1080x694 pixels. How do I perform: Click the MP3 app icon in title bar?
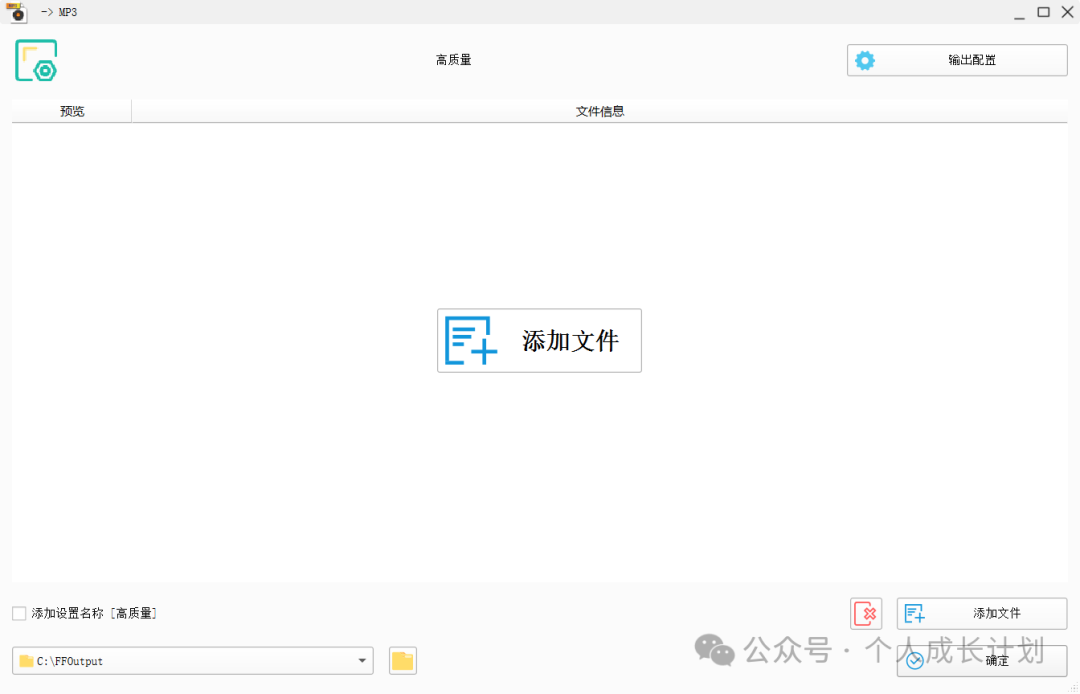(17, 12)
